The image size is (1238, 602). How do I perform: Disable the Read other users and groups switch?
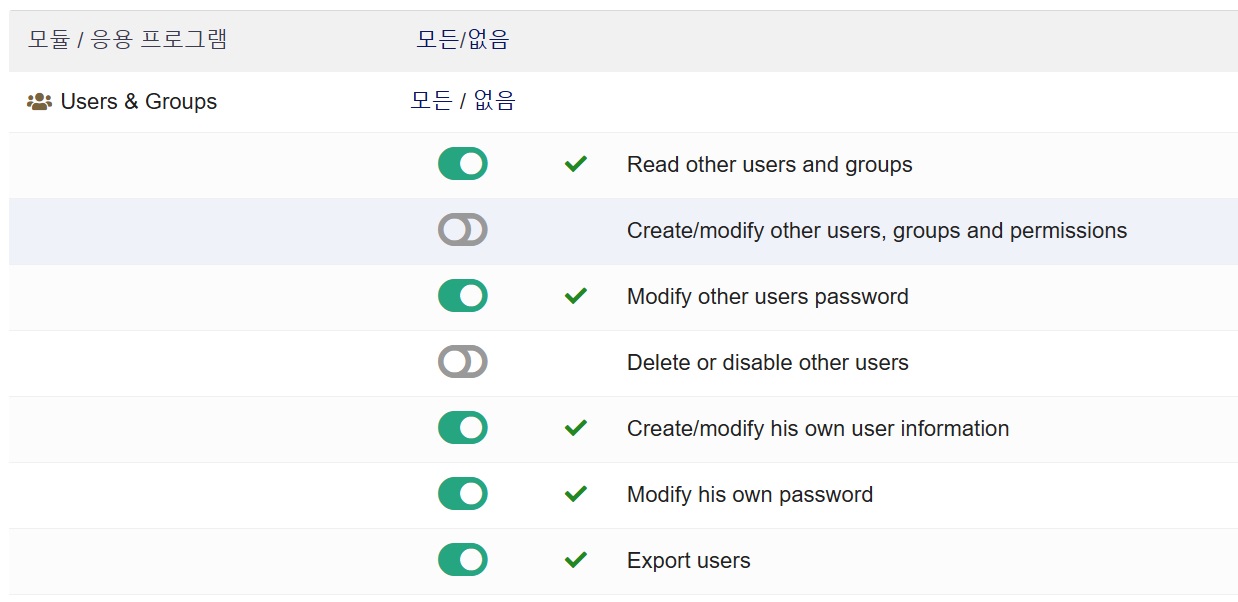point(463,164)
